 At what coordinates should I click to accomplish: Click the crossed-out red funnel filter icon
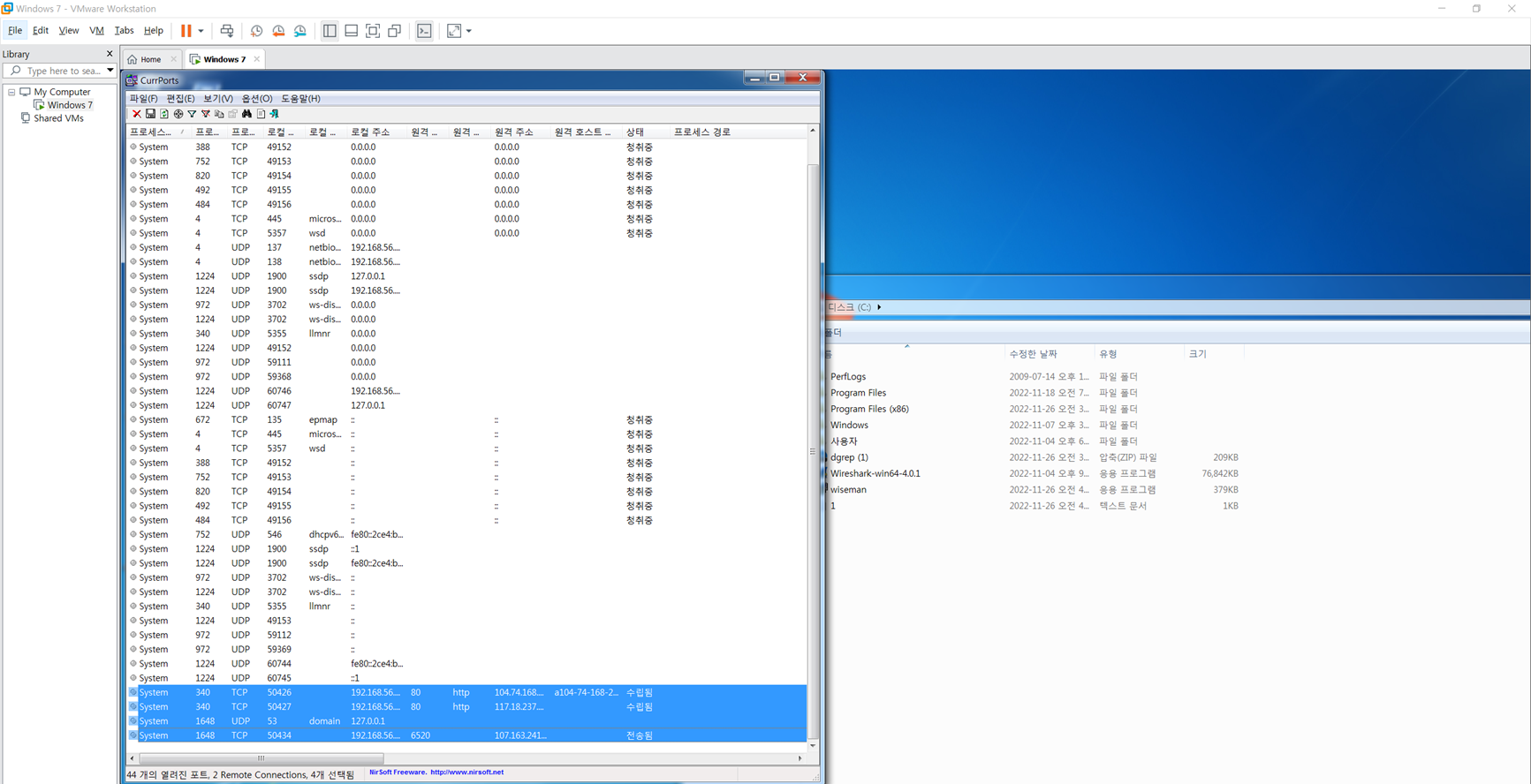(206, 114)
